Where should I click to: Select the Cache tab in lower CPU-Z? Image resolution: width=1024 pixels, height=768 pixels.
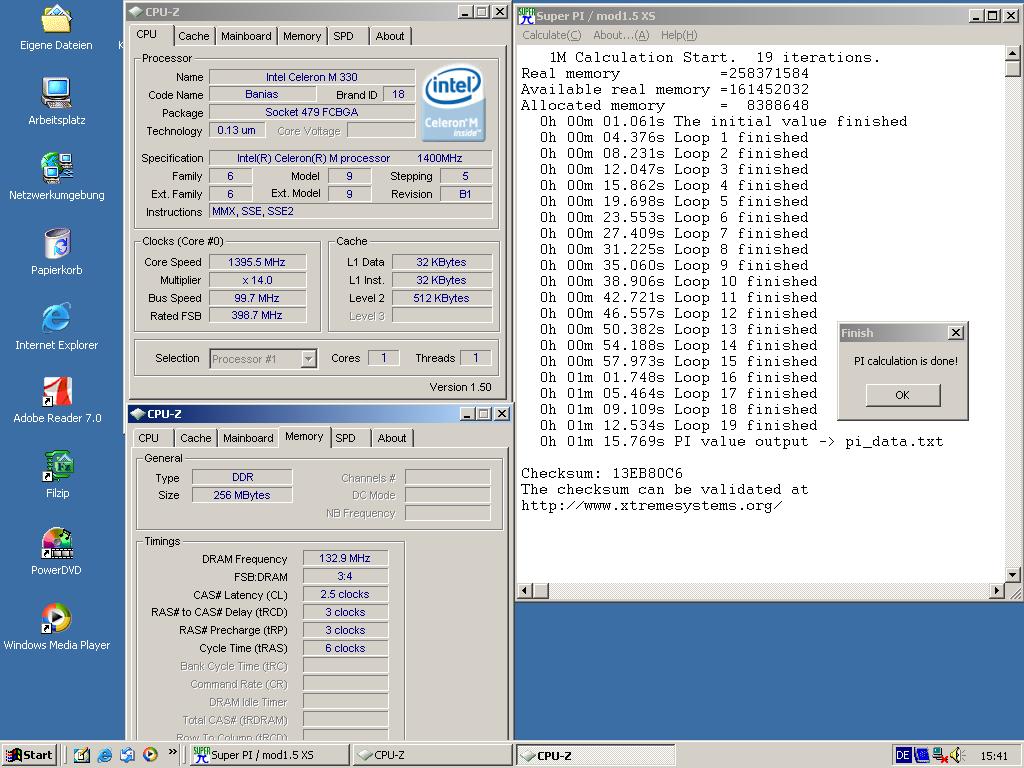196,438
